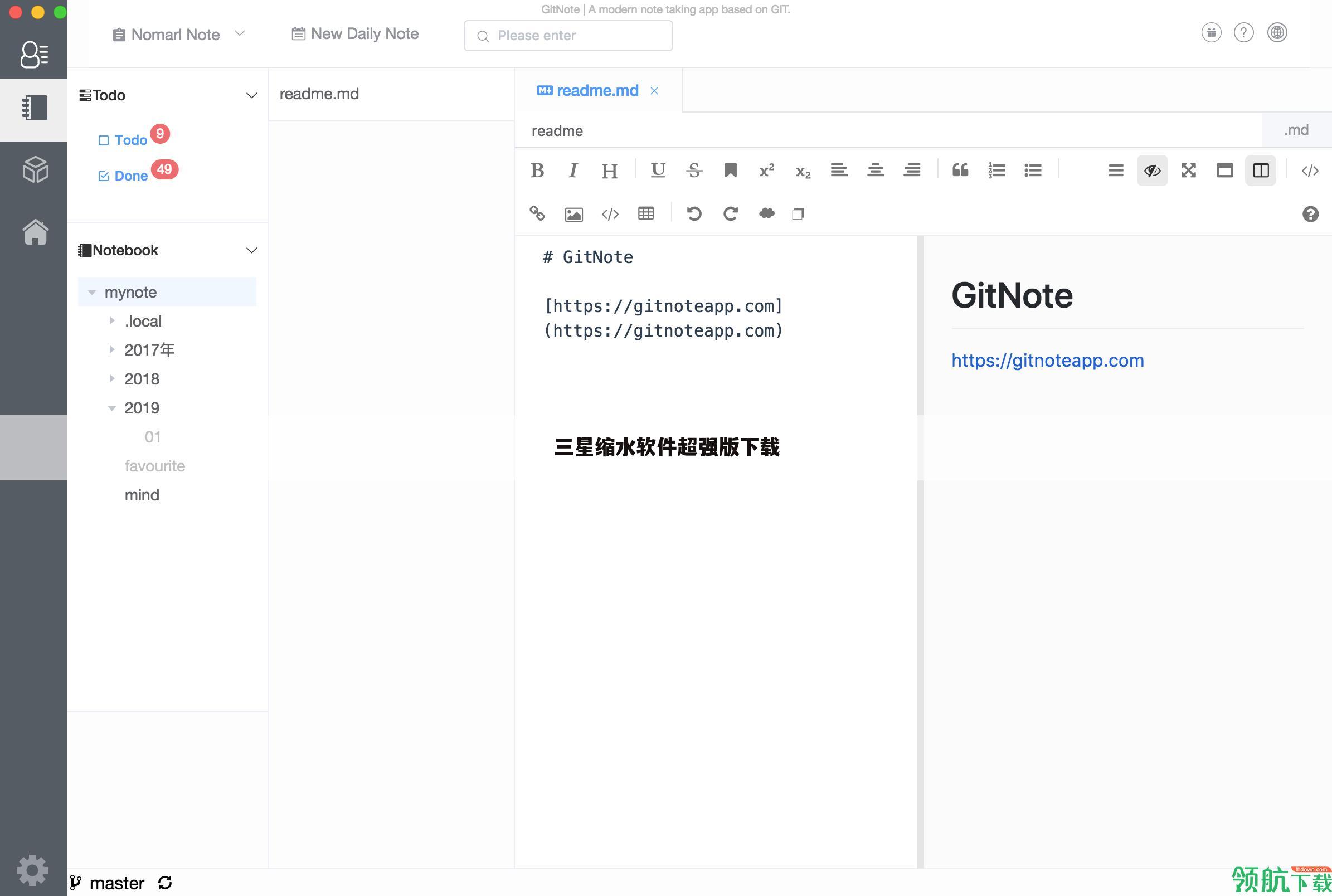Viewport: 1332px width, 896px height.
Task: Insert an ordered numbered list
Action: 996,171
